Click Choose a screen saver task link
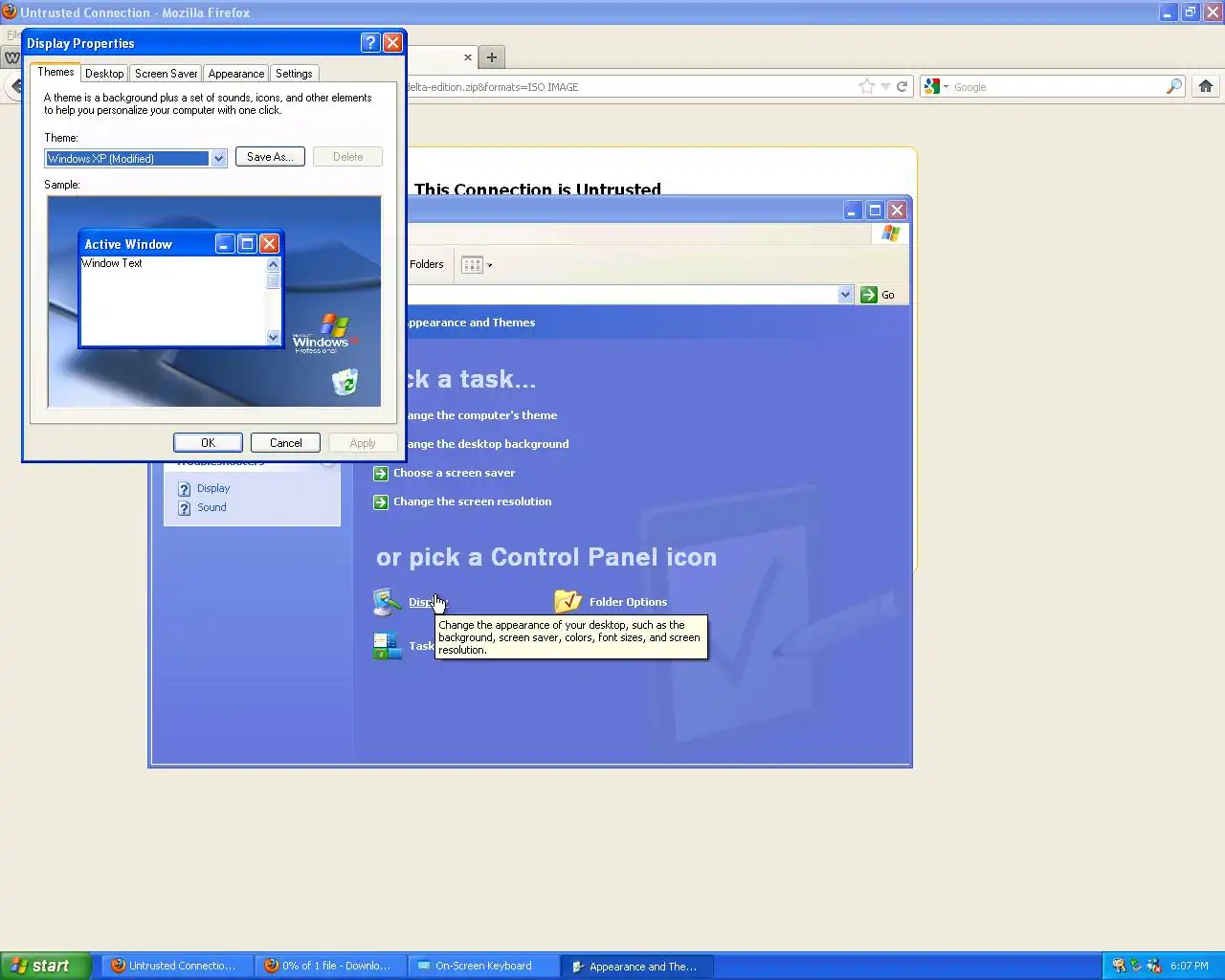The height and width of the screenshot is (980, 1225). (454, 473)
